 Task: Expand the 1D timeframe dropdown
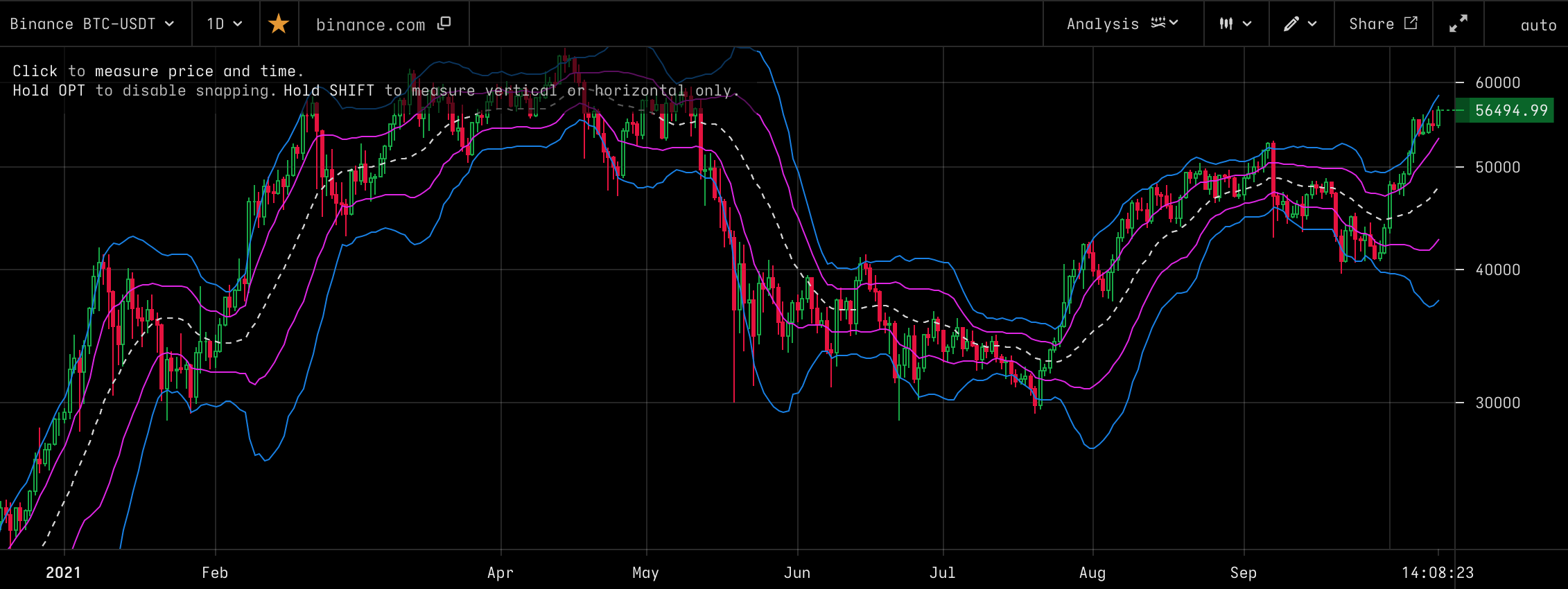click(225, 24)
